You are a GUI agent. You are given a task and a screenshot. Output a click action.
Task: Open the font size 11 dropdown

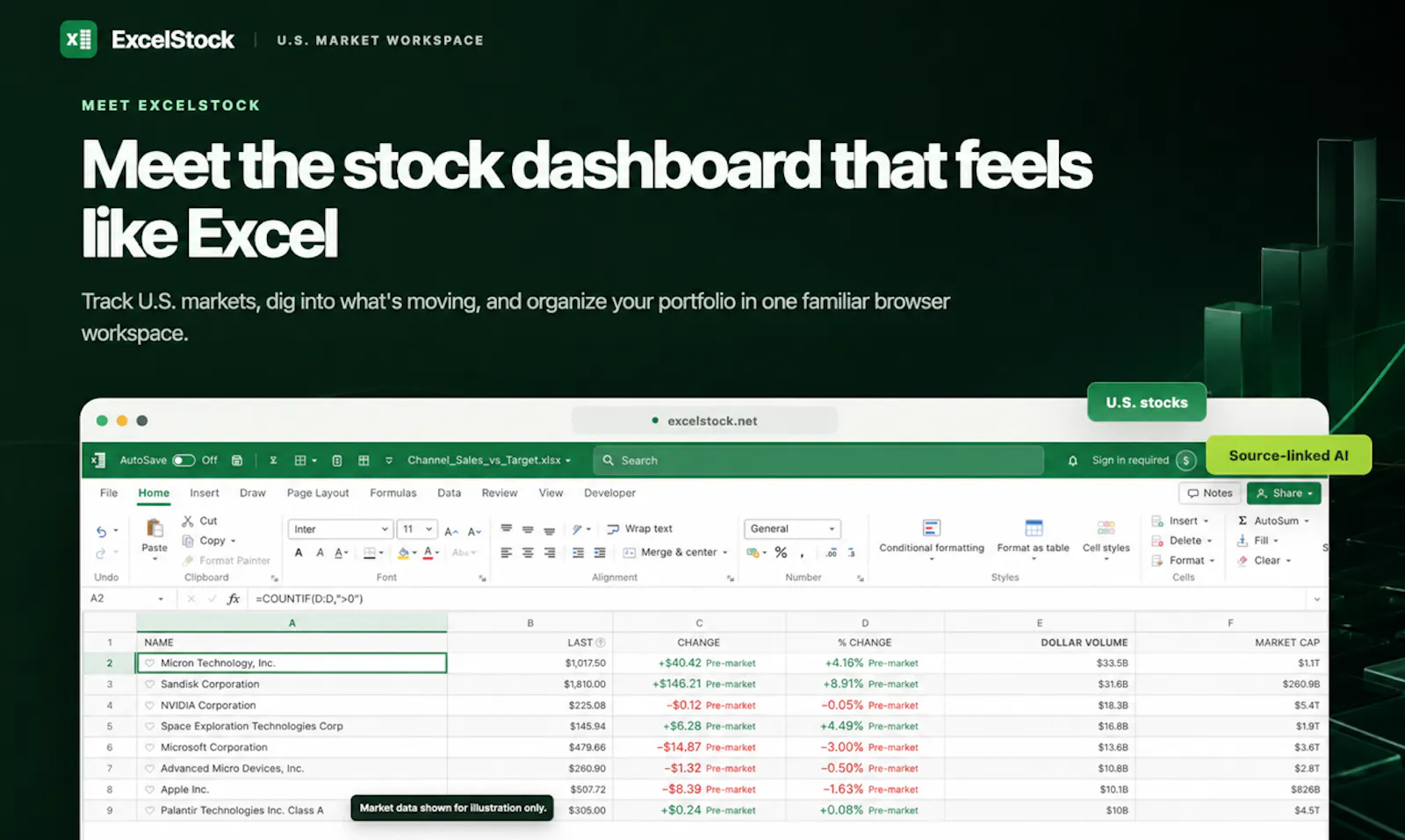coord(417,529)
